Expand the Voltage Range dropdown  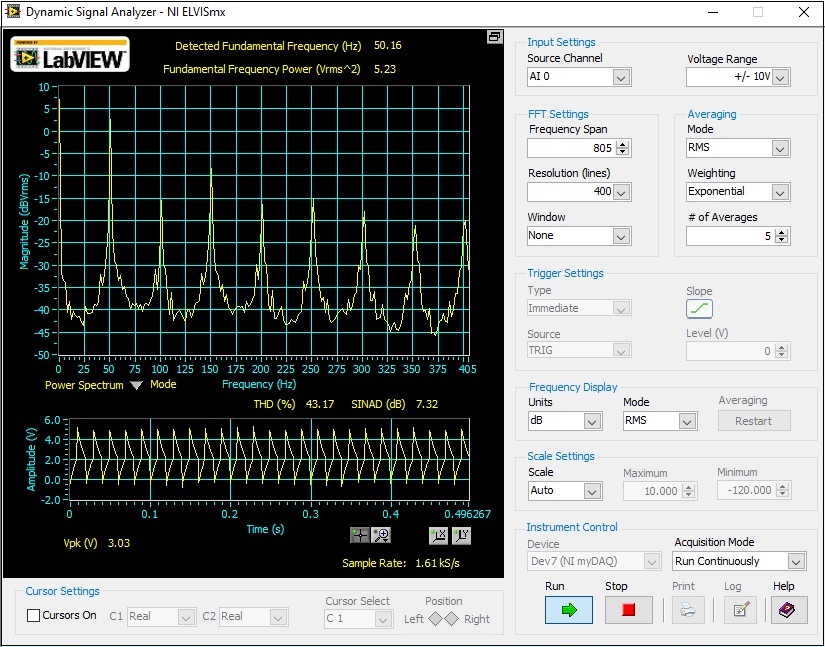pos(780,78)
